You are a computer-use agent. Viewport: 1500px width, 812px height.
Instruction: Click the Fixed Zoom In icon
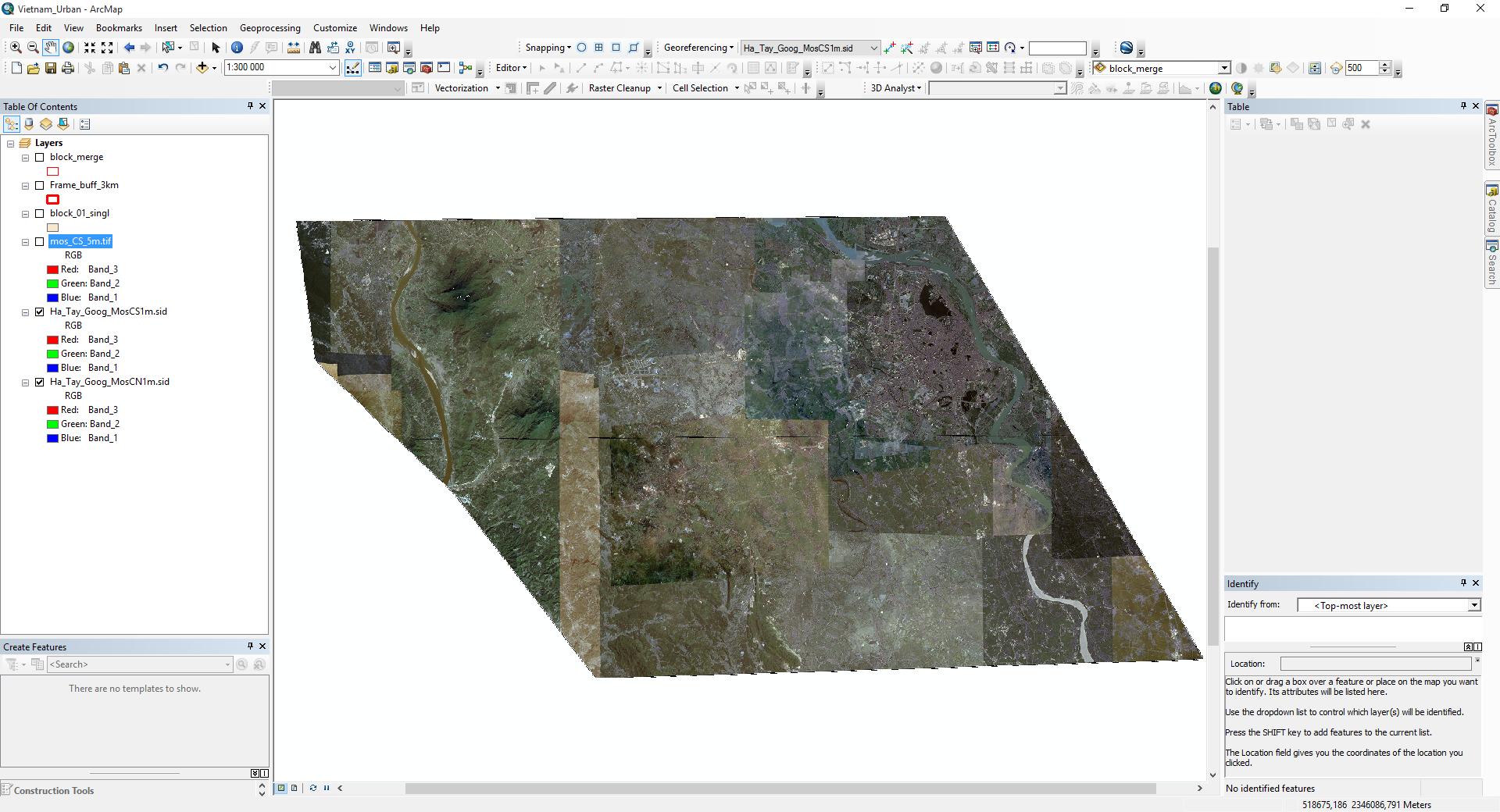[90, 48]
